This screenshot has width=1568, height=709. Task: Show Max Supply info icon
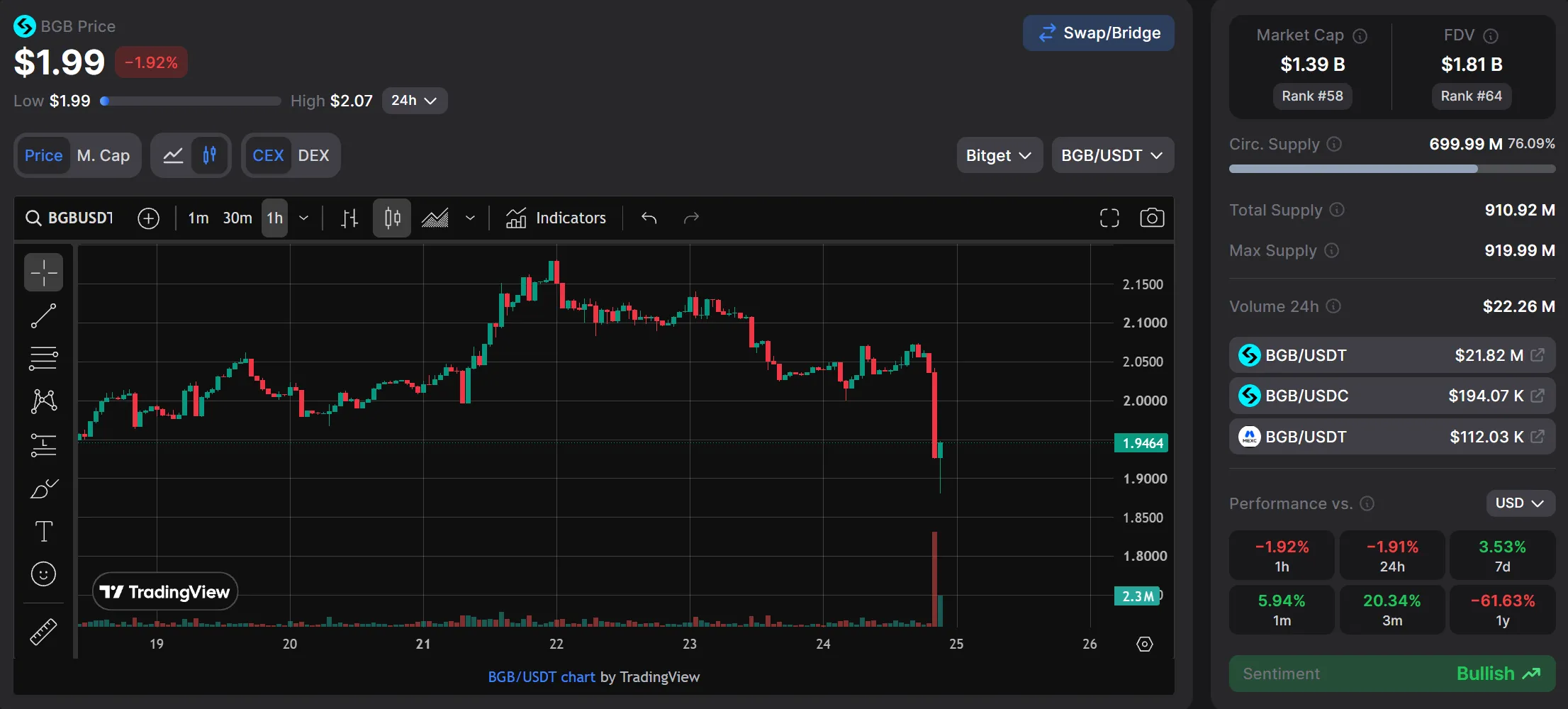(x=1331, y=250)
